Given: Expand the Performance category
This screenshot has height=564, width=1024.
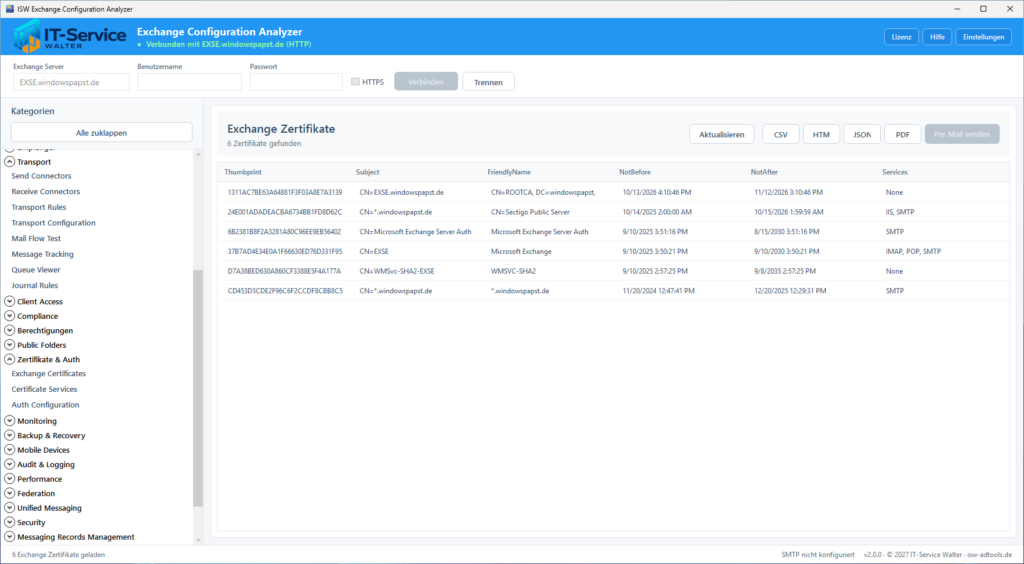Looking at the screenshot, I should point(10,478).
